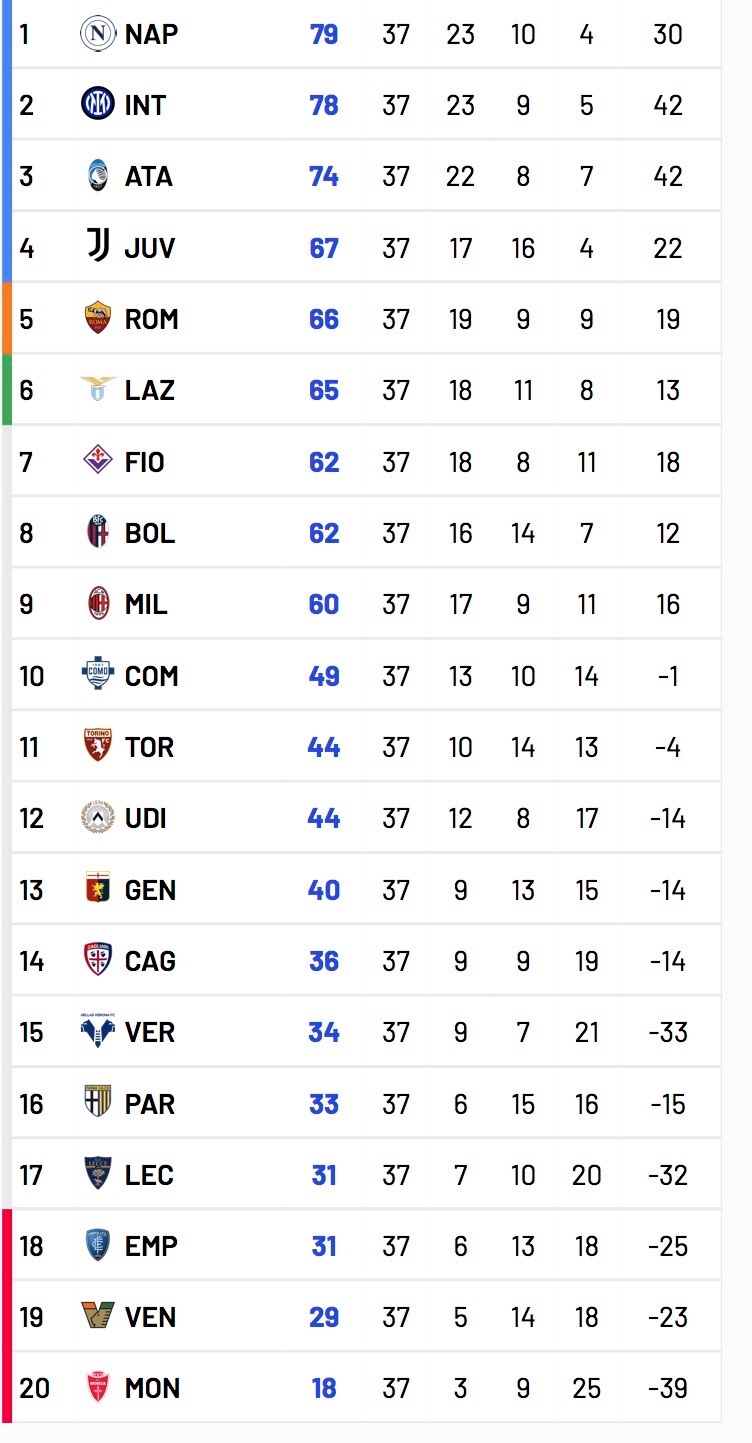
Task: Click the Roma club crest icon
Action: [x=98, y=319]
